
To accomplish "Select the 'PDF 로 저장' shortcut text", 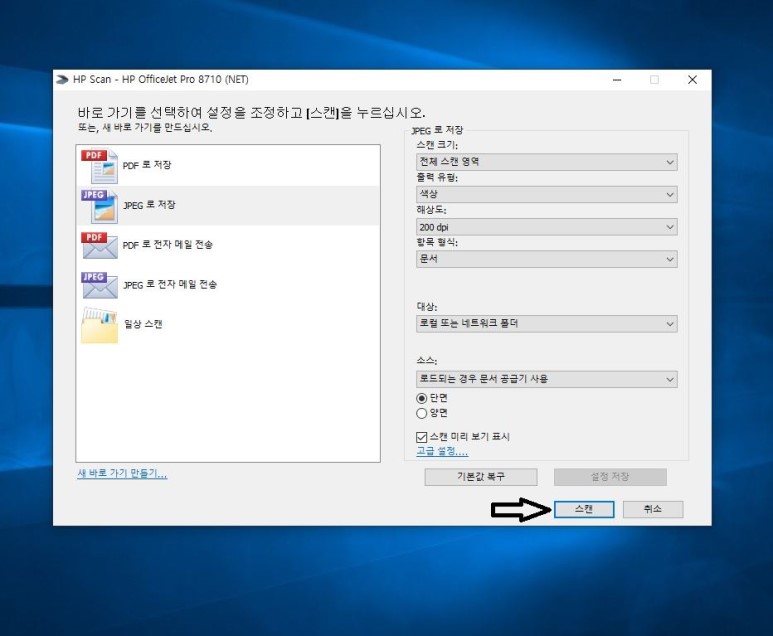I will [x=147, y=165].
